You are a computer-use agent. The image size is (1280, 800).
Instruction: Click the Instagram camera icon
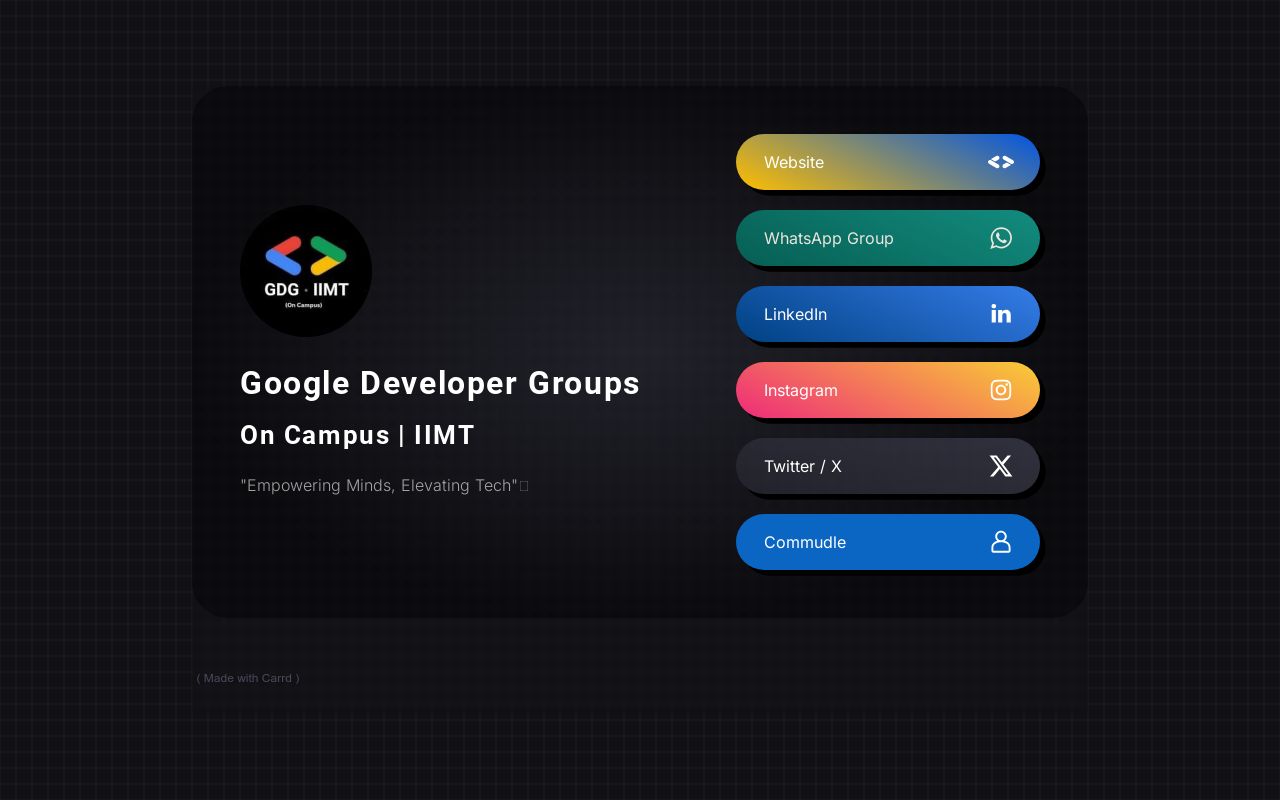1000,390
